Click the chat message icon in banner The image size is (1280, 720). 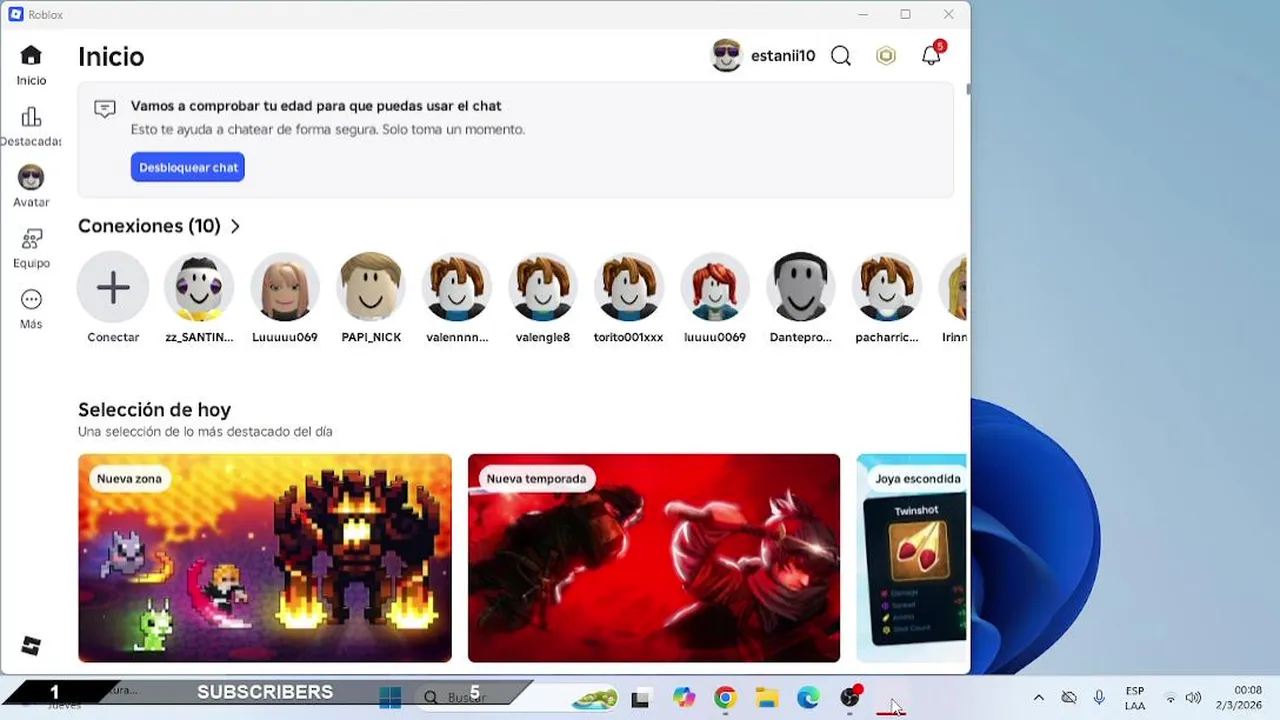pyautogui.click(x=105, y=109)
